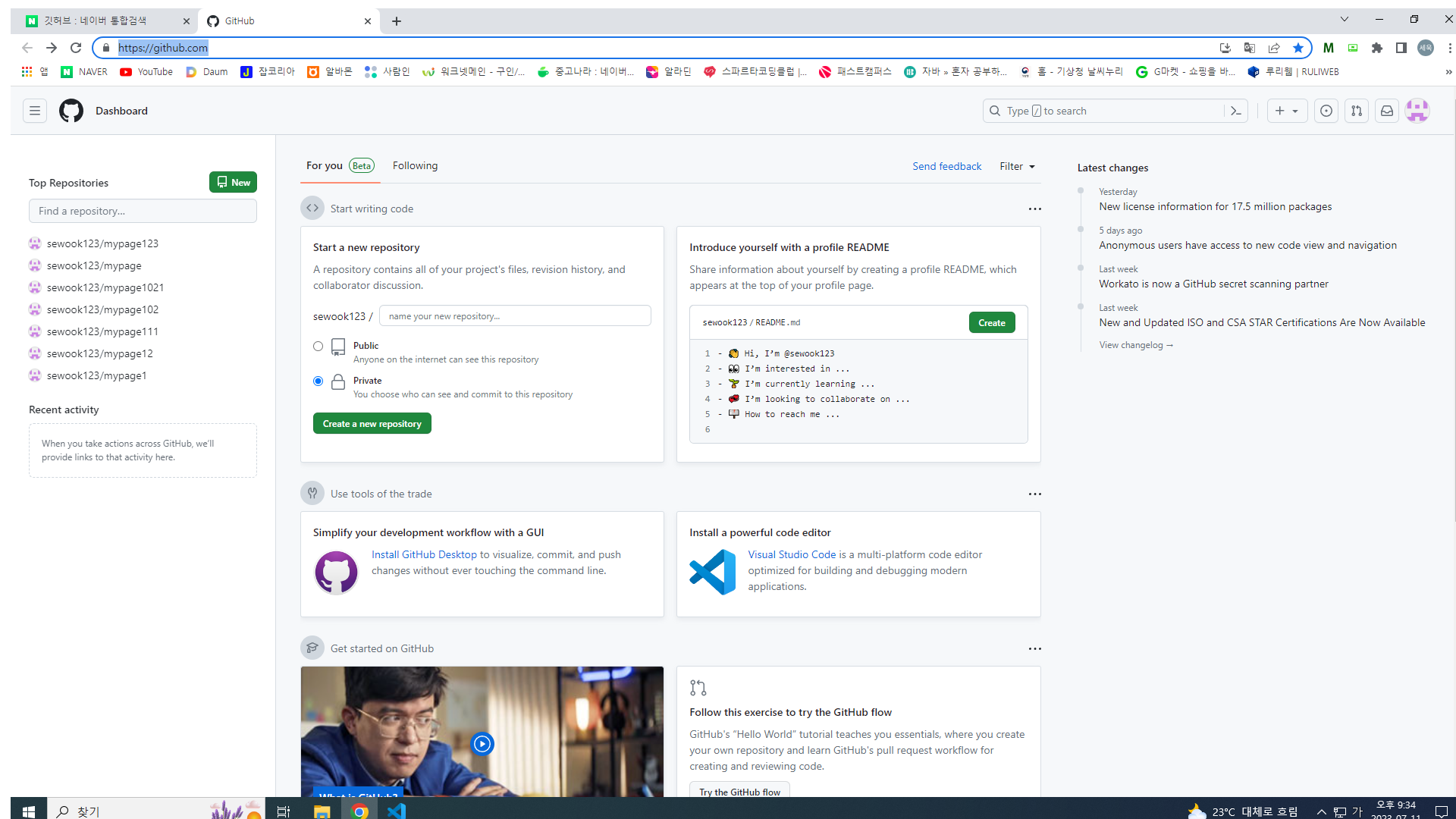Open the sewook123/mypage123 repository
Screen dimensions: 1456x819
click(102, 243)
